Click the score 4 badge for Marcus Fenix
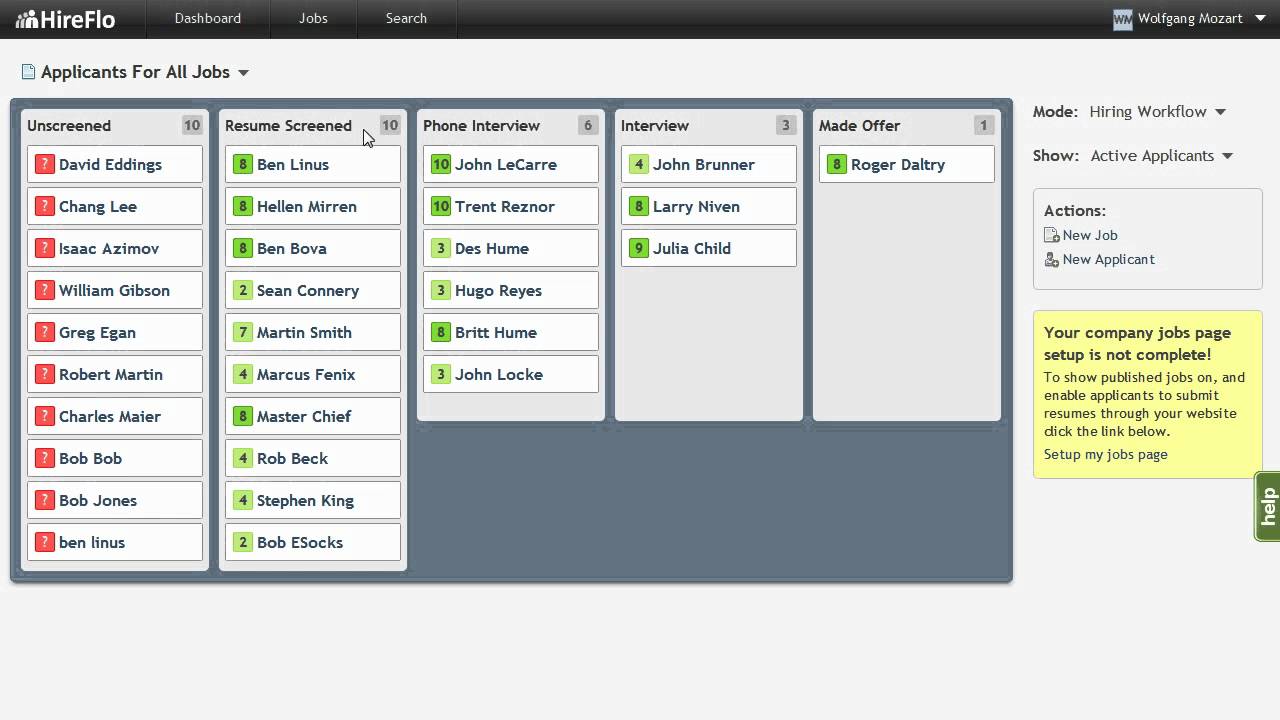Screen dimensions: 1280x720 (x=242, y=374)
